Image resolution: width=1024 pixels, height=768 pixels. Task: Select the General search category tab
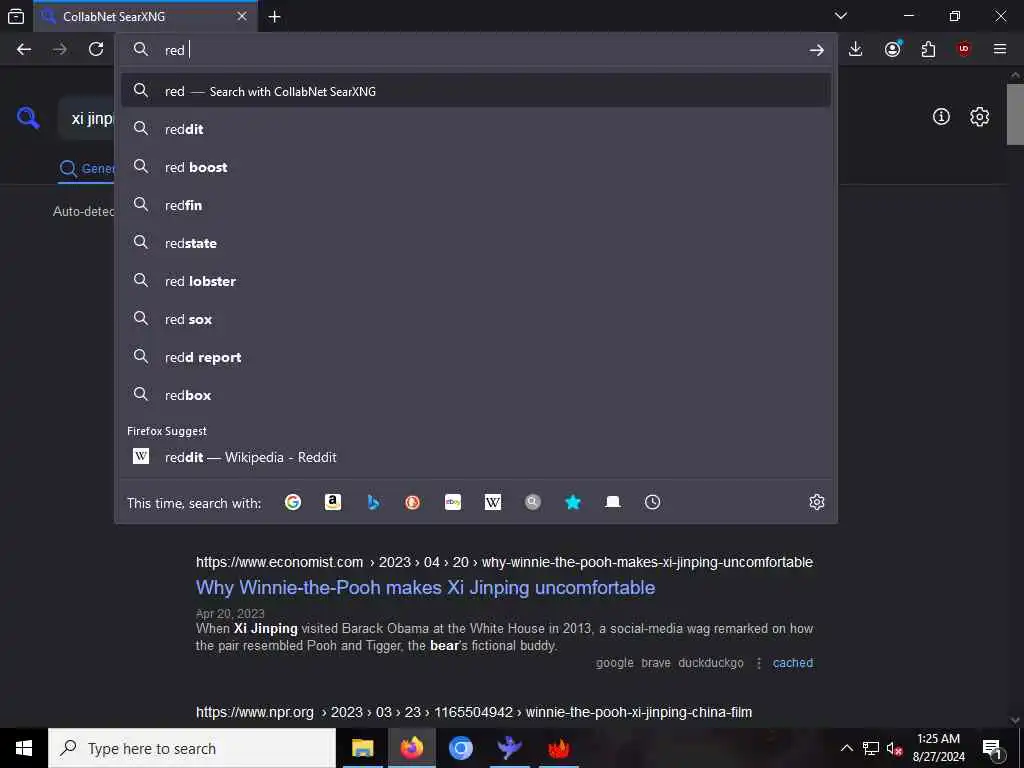point(88,168)
